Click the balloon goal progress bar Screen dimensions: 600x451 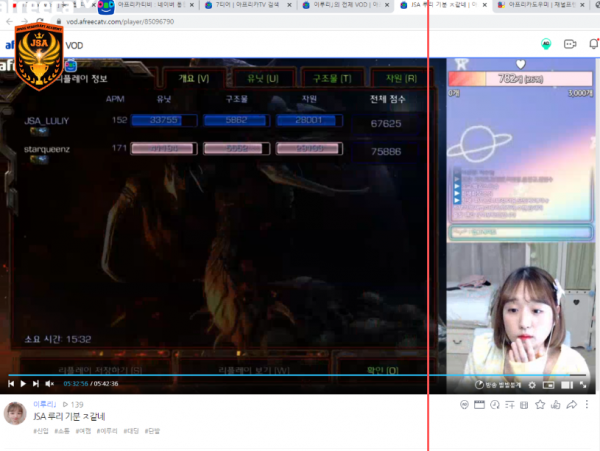click(x=520, y=79)
